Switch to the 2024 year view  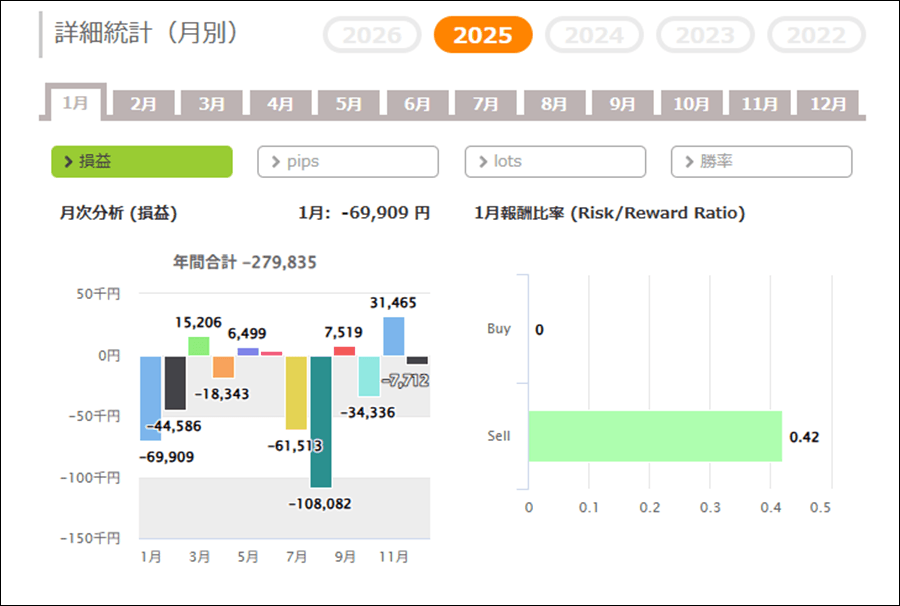pos(595,35)
